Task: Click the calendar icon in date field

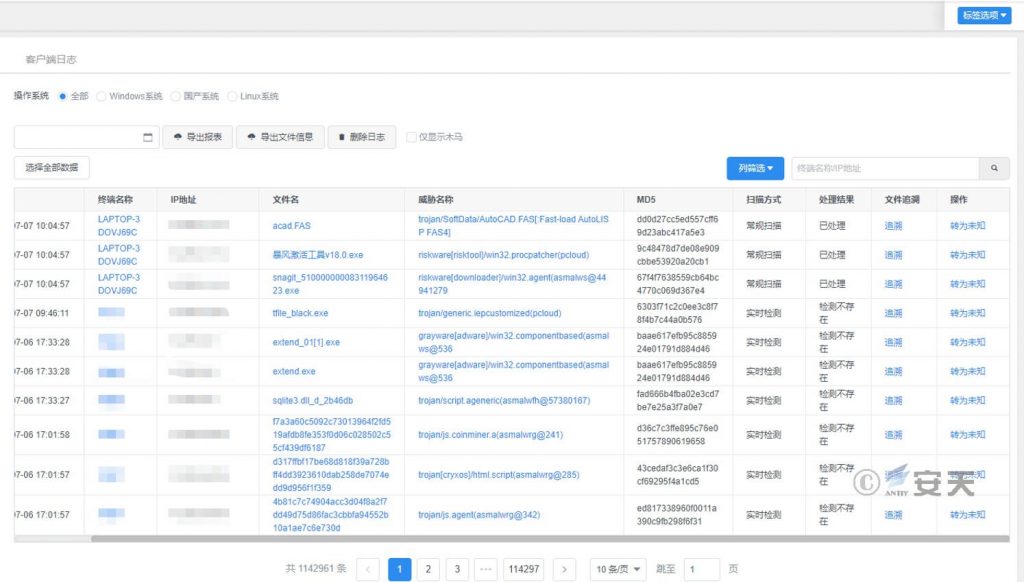Action: [148, 137]
